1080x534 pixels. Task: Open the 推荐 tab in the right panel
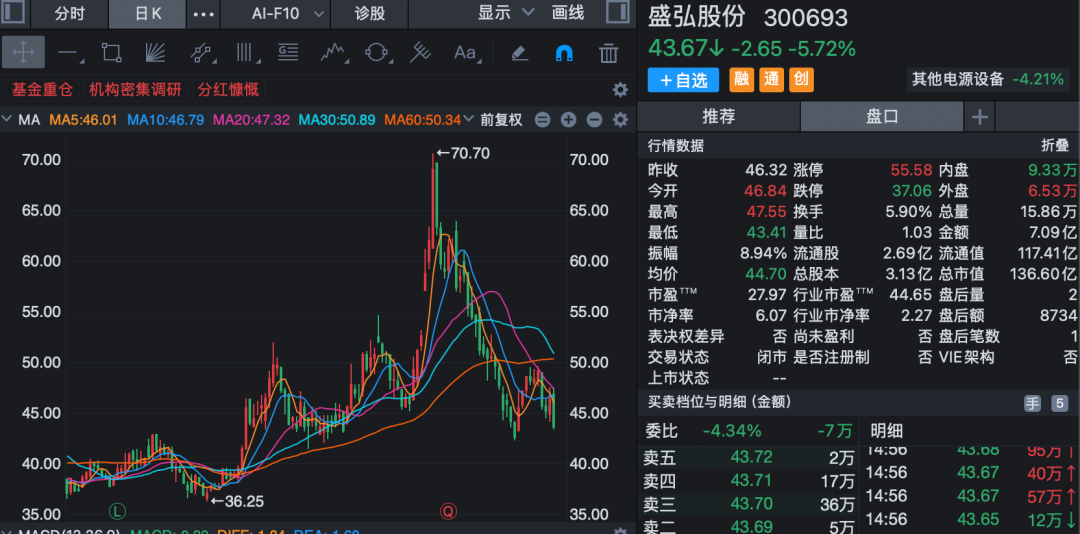[719, 116]
